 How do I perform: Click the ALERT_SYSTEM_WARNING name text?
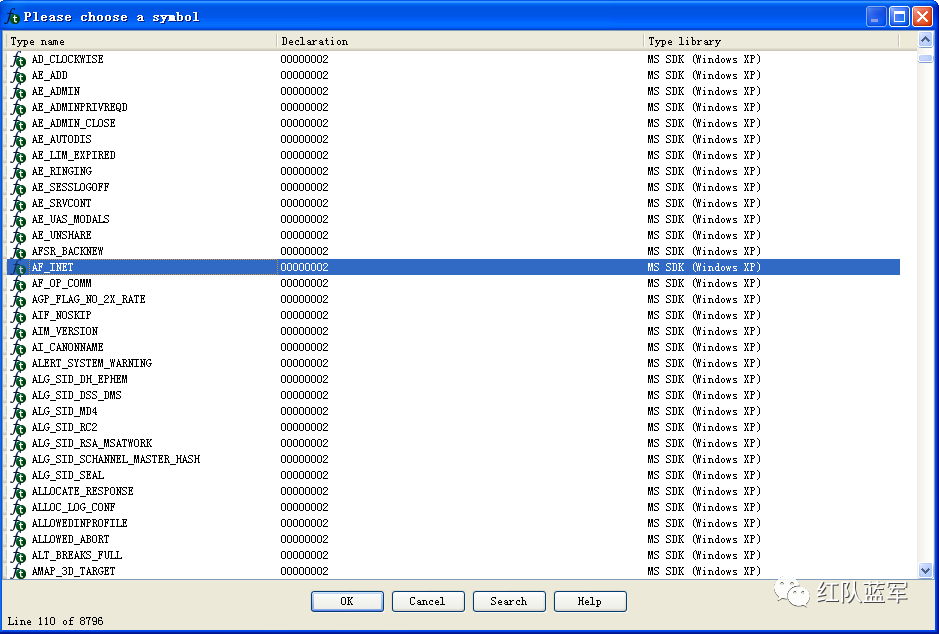click(92, 363)
